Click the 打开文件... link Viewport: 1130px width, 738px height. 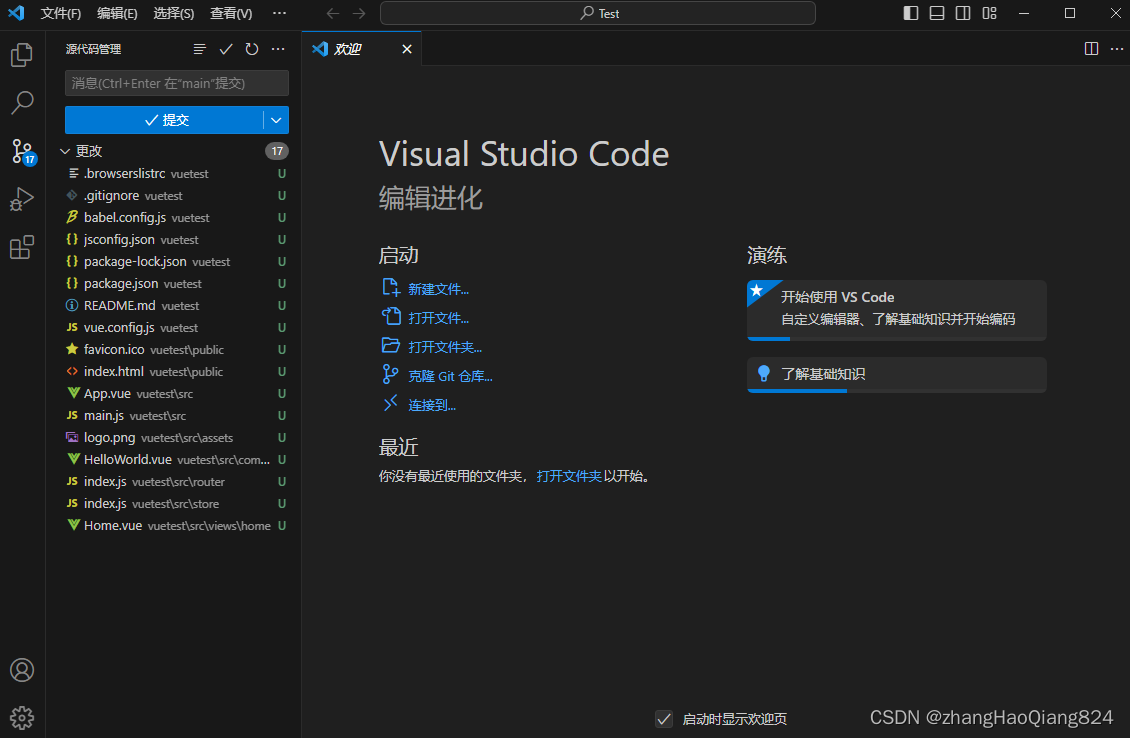click(x=438, y=318)
